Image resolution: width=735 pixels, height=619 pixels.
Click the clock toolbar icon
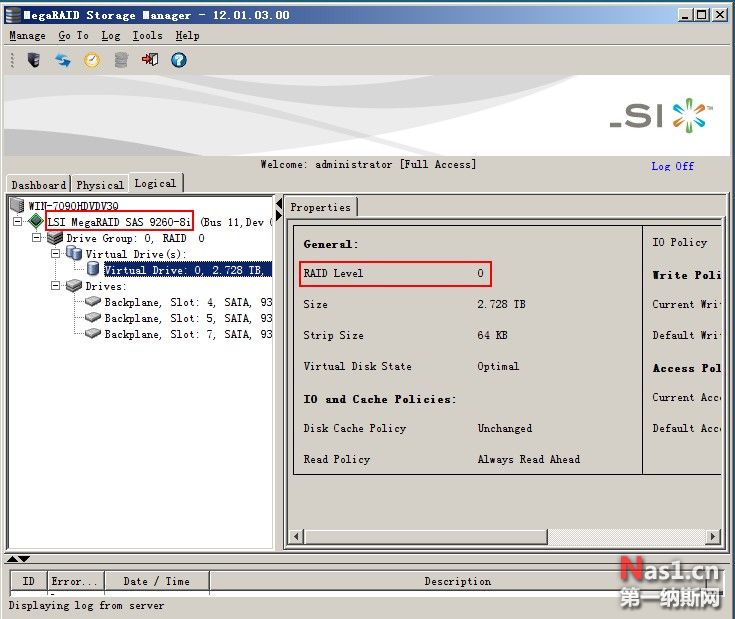click(x=92, y=60)
